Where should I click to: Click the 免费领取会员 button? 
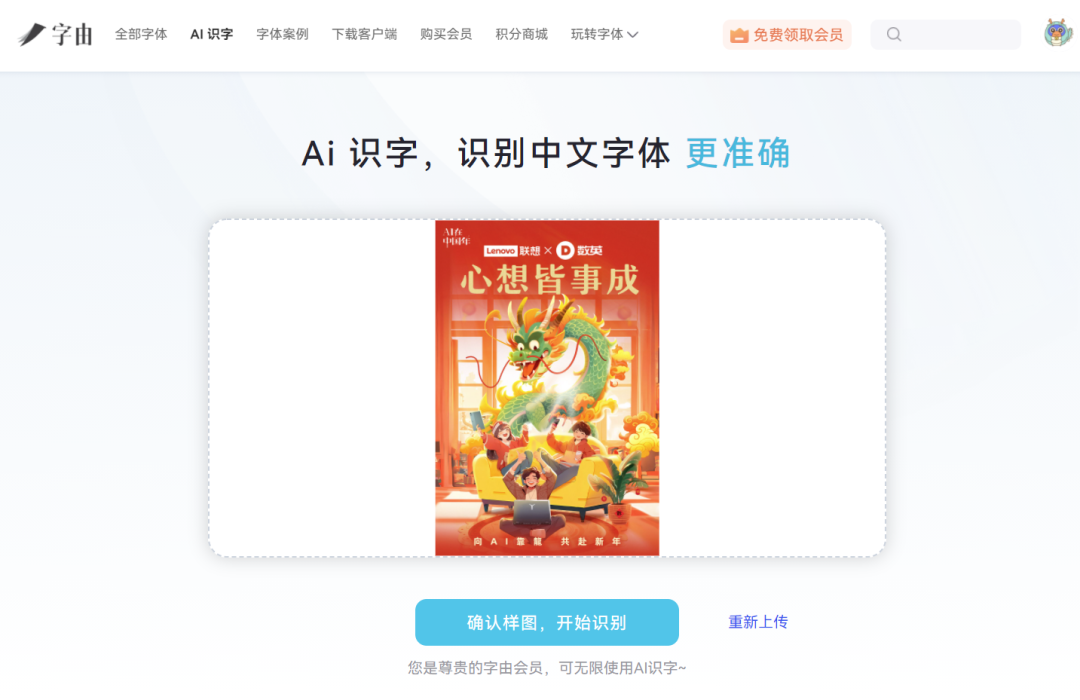click(787, 35)
